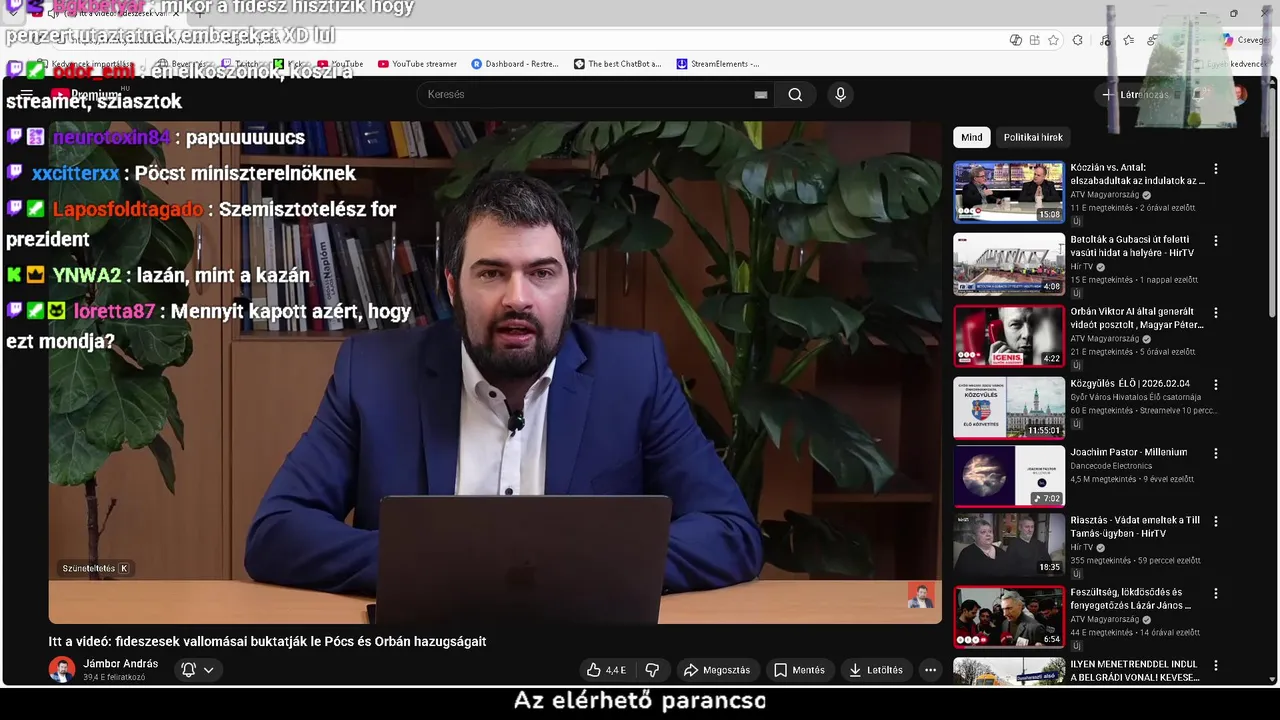The height and width of the screenshot is (720, 1280).
Task: Bookmark page with the star icon
Action: click(1053, 40)
